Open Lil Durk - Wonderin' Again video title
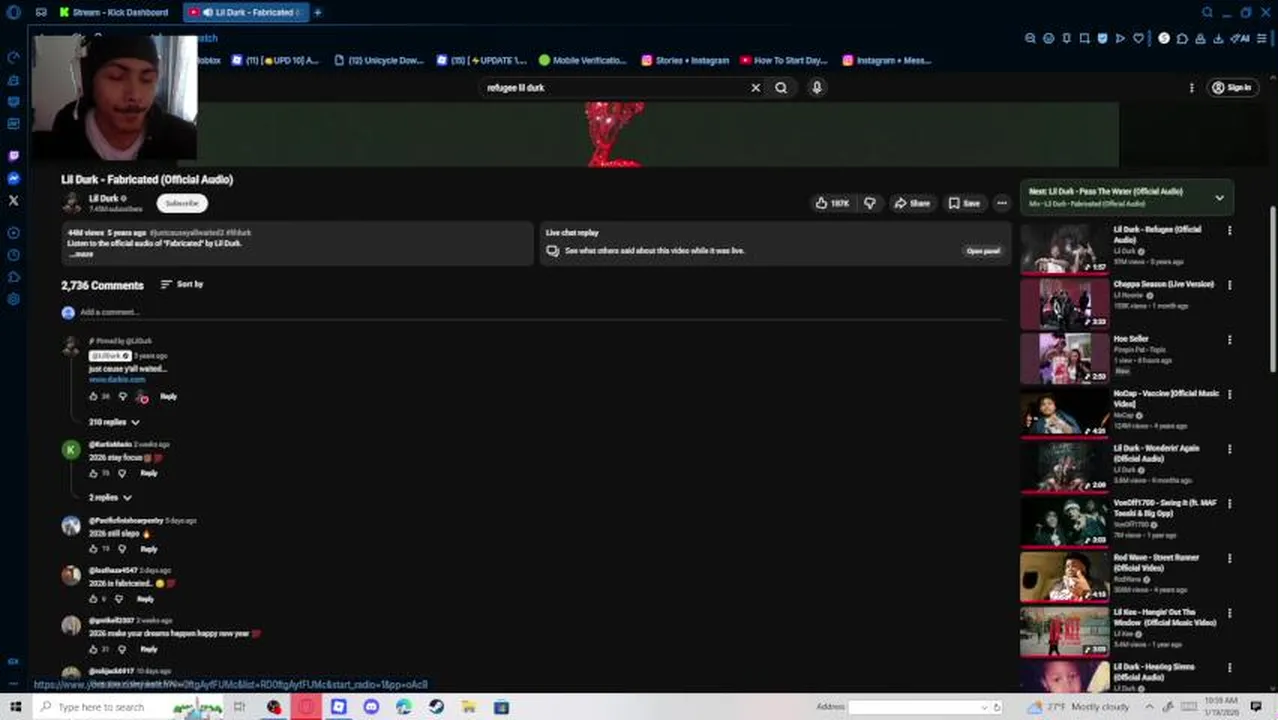This screenshot has width=1278, height=720. [1156, 453]
